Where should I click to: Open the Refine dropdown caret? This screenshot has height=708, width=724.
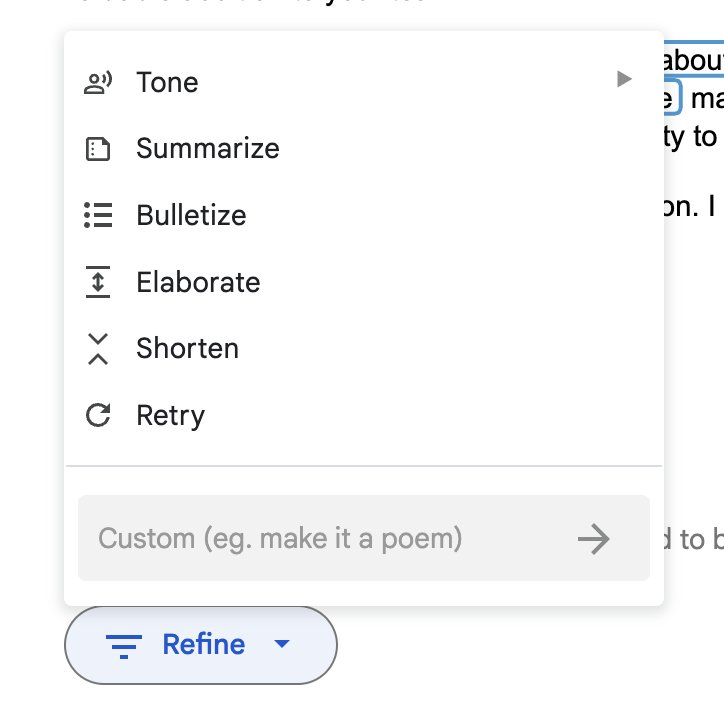(x=282, y=643)
